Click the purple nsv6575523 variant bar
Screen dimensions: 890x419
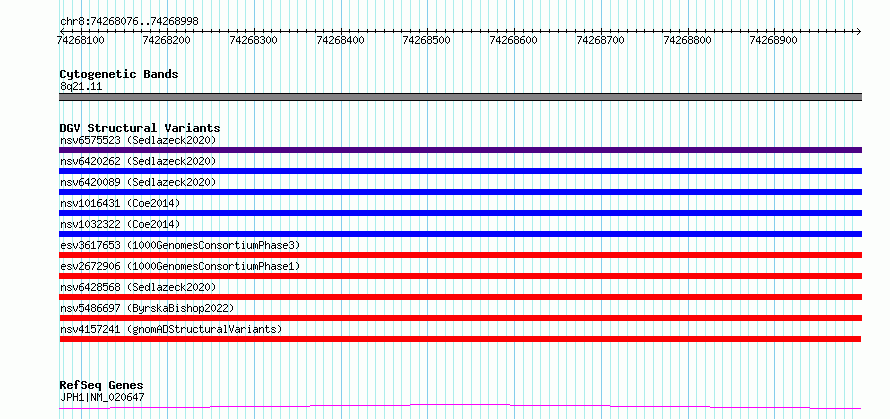tap(460, 150)
